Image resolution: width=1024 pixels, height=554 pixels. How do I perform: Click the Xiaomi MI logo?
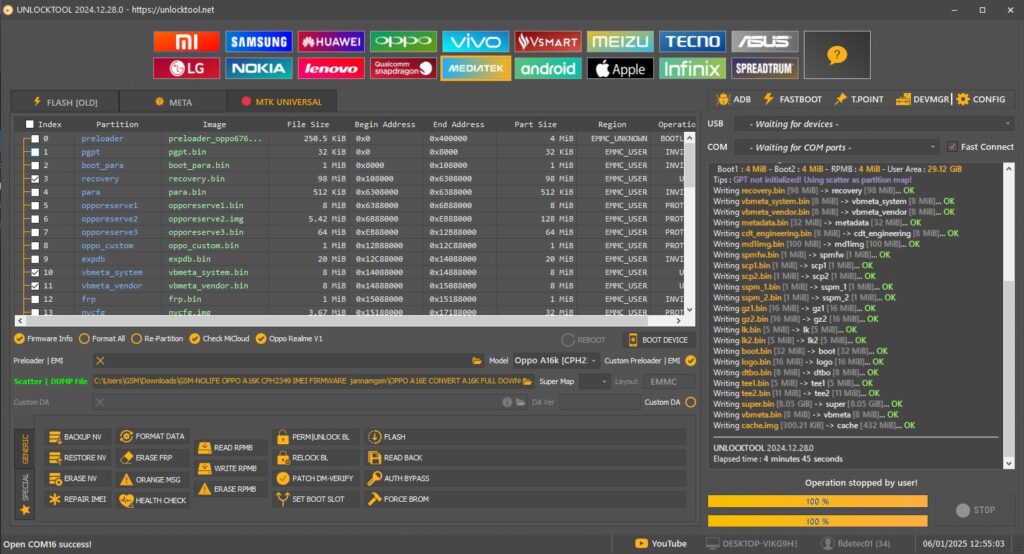click(186, 42)
